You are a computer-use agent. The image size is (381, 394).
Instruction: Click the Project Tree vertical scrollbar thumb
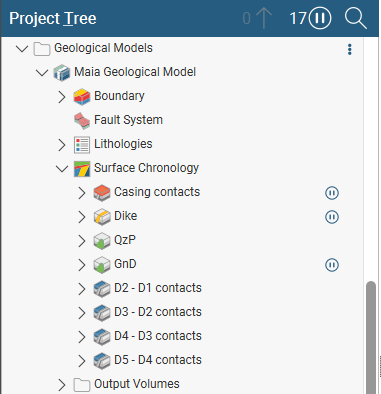point(371,337)
